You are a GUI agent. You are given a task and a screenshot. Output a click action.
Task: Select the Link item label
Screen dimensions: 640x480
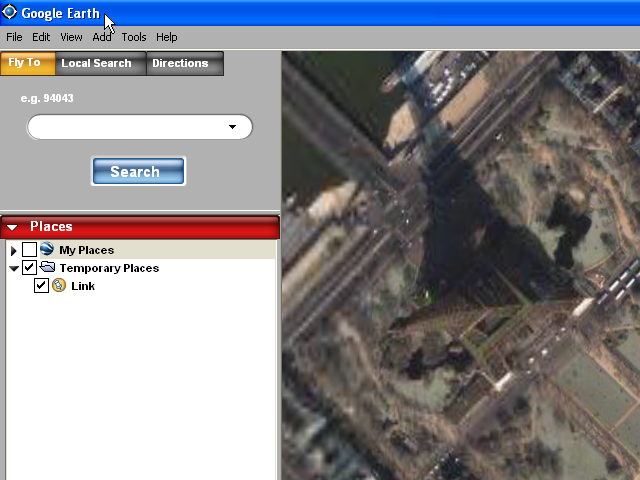(x=83, y=286)
